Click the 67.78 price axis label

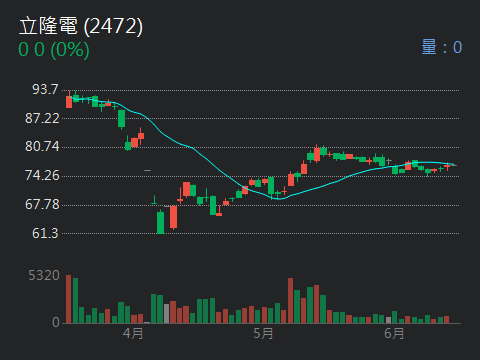pos(42,204)
